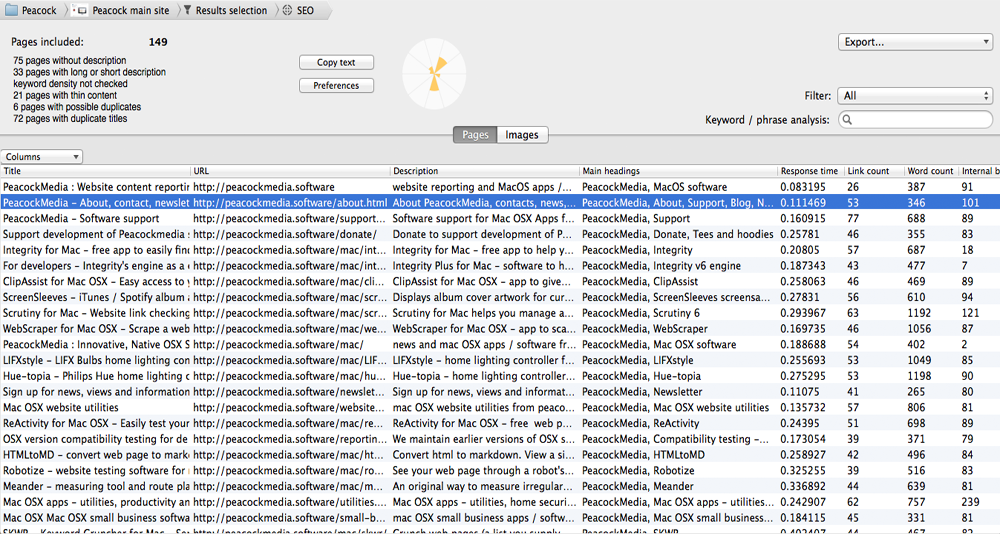Click the Results selection funnel icon
The width and height of the screenshot is (1000, 534).
pos(187,11)
